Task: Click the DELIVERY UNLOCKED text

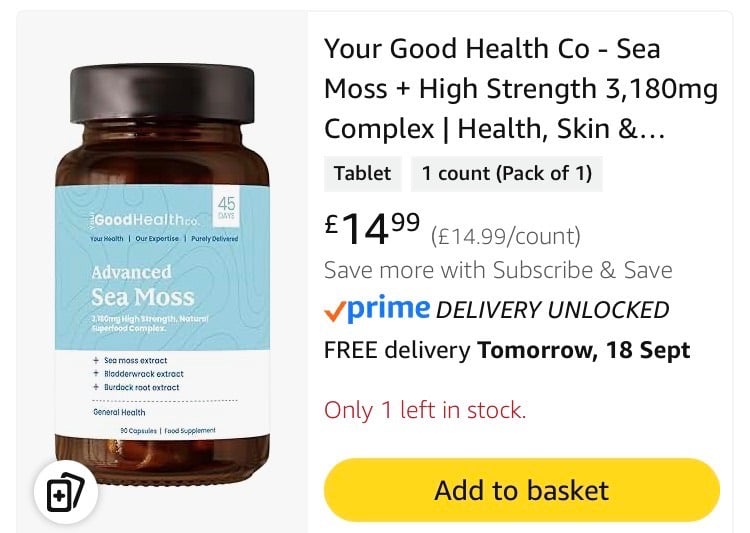Action: click(552, 310)
